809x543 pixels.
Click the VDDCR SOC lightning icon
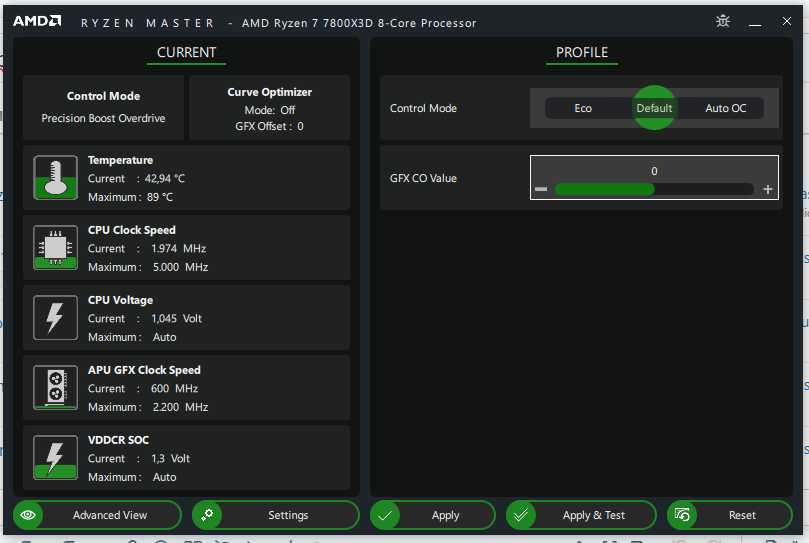pos(55,458)
